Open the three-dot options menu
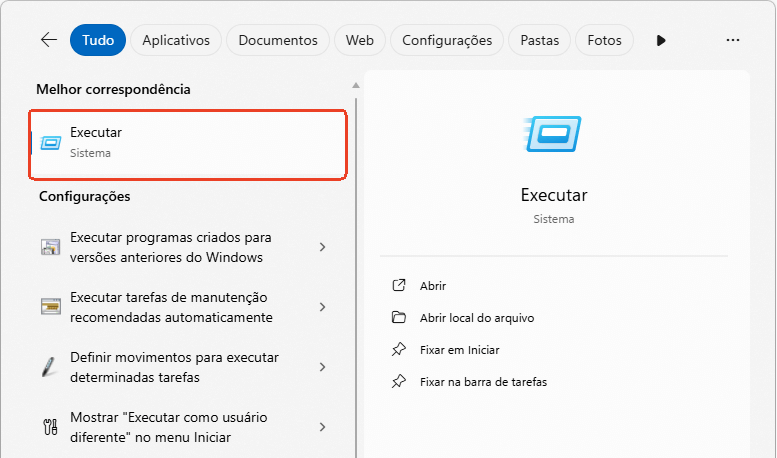 (732, 40)
